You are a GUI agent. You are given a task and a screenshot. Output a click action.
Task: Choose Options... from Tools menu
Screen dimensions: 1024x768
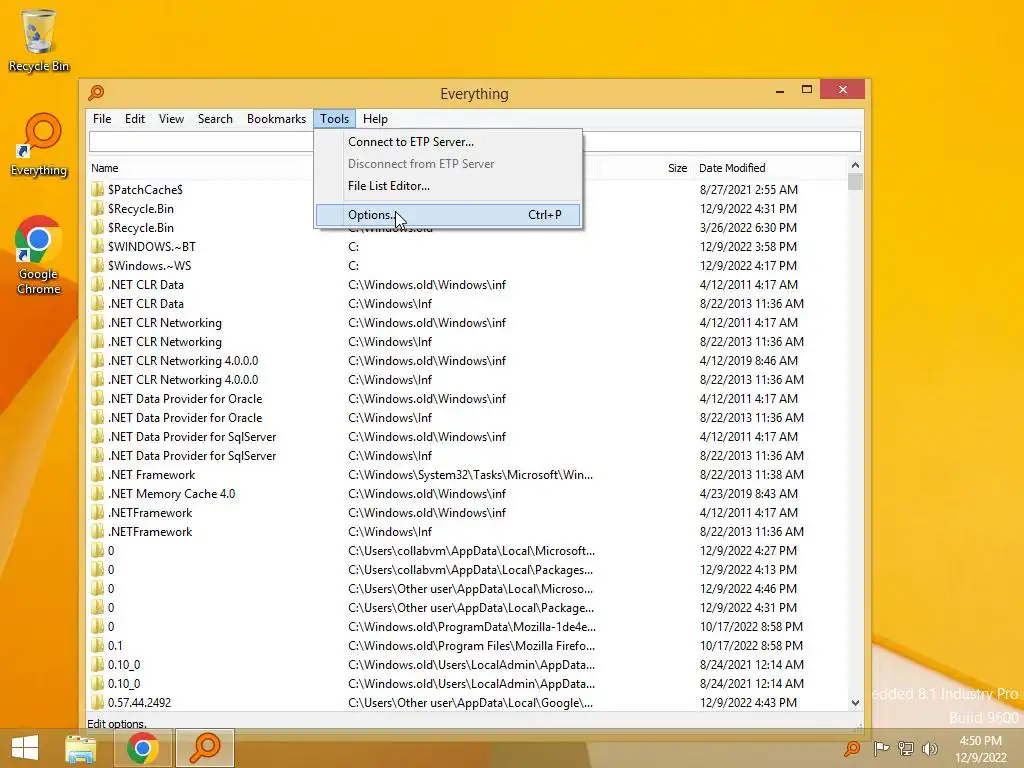point(448,215)
